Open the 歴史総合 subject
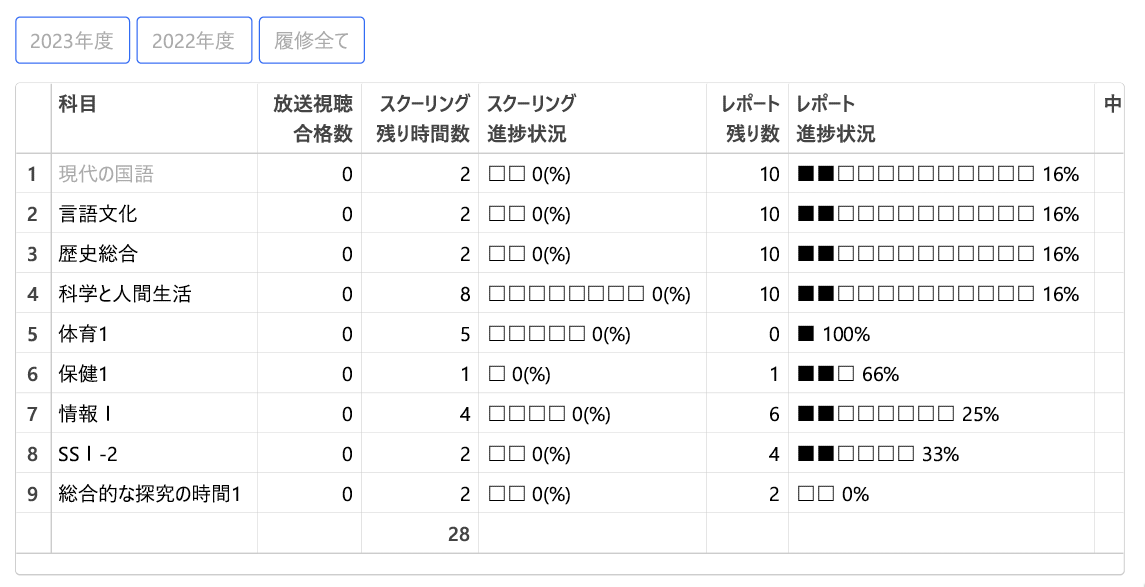The image size is (1145, 587). [x=98, y=254]
